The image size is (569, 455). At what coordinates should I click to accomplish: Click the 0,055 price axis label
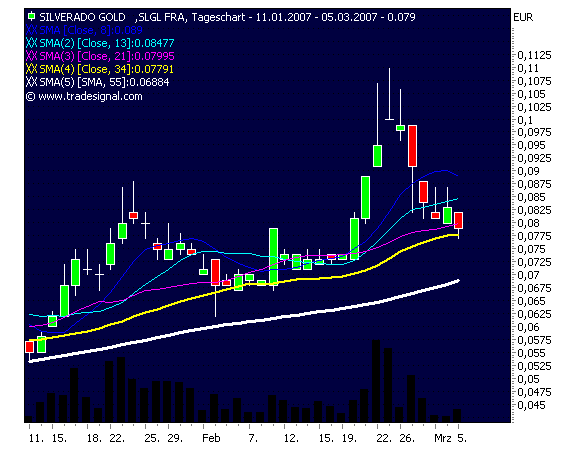pos(531,353)
